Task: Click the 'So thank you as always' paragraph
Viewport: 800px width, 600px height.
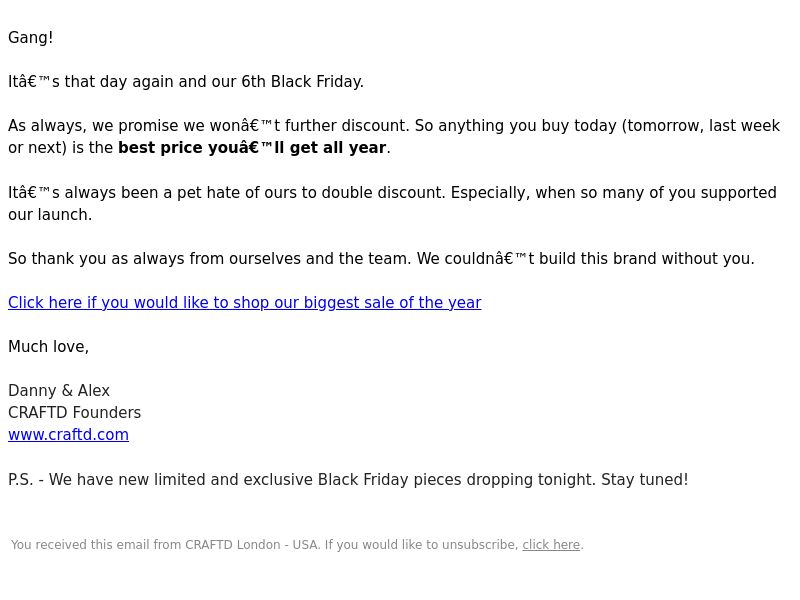Action: pyautogui.click(x=381, y=259)
